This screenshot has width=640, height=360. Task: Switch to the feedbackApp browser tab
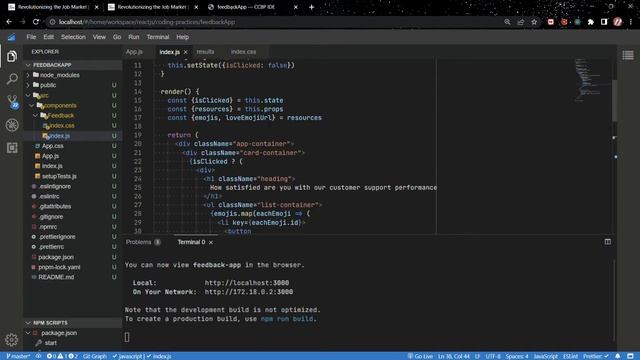[x=246, y=7]
